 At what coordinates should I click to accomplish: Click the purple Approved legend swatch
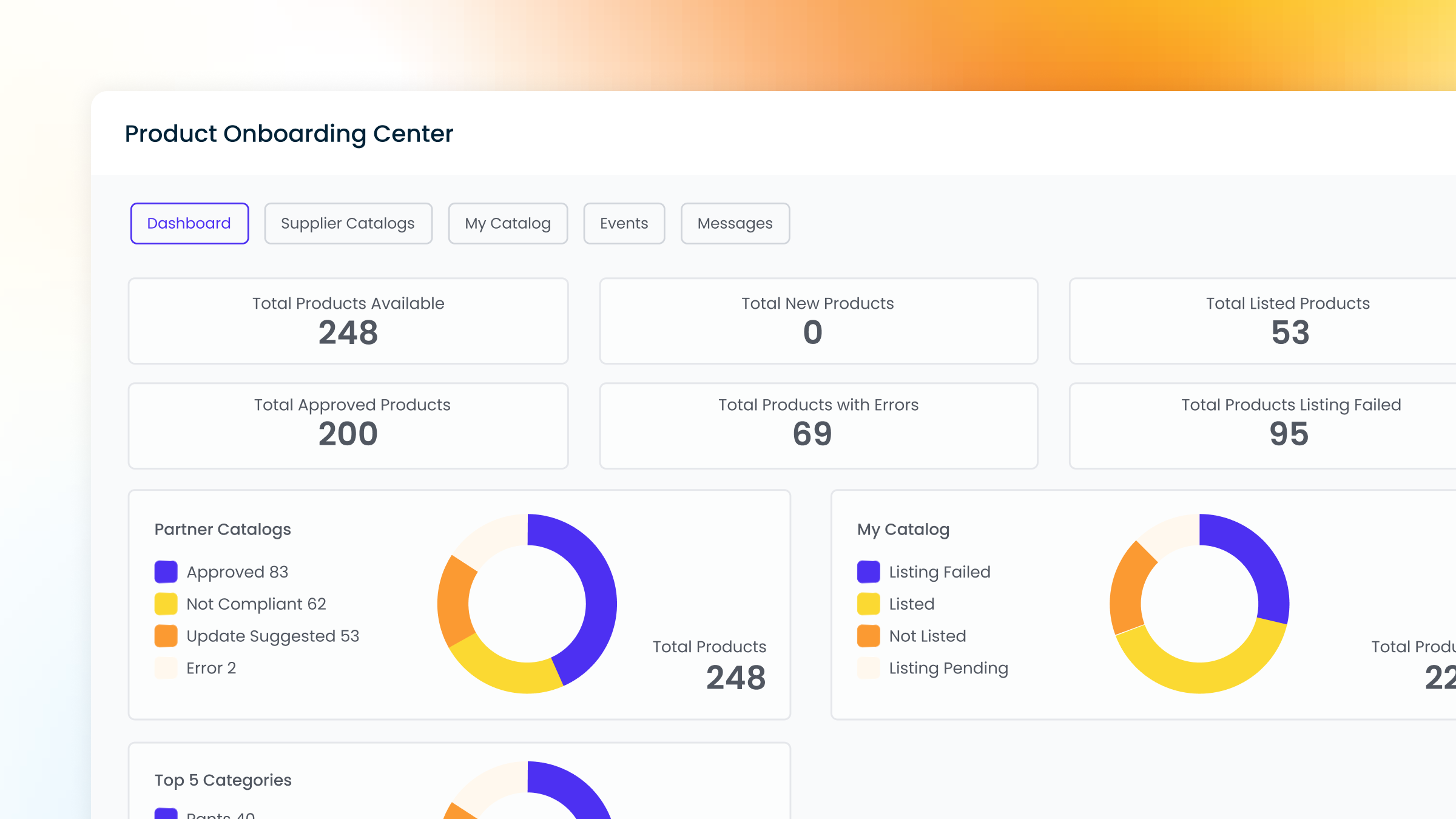166,572
